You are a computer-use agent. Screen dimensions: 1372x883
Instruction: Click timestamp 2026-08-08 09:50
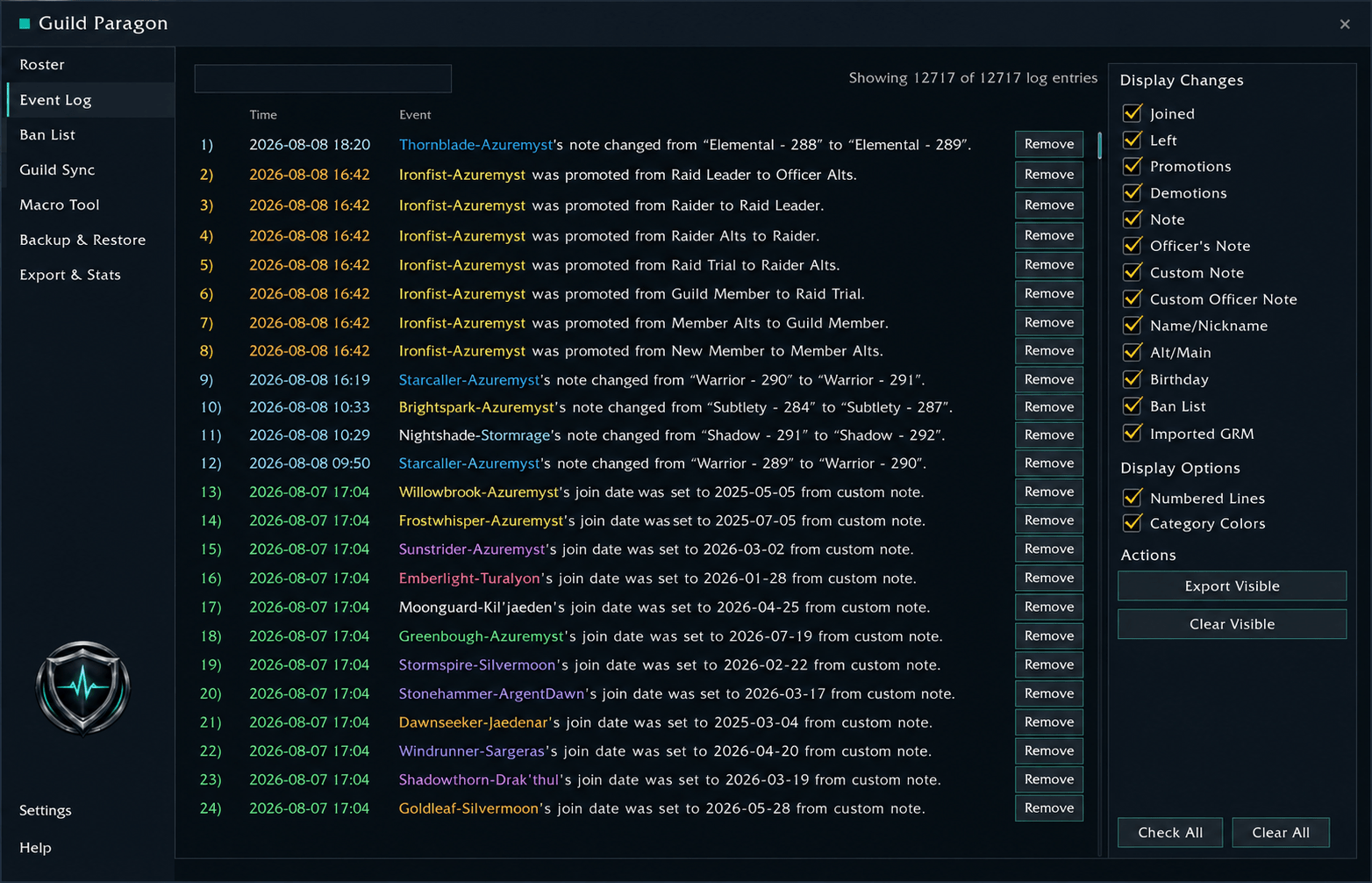click(x=310, y=463)
